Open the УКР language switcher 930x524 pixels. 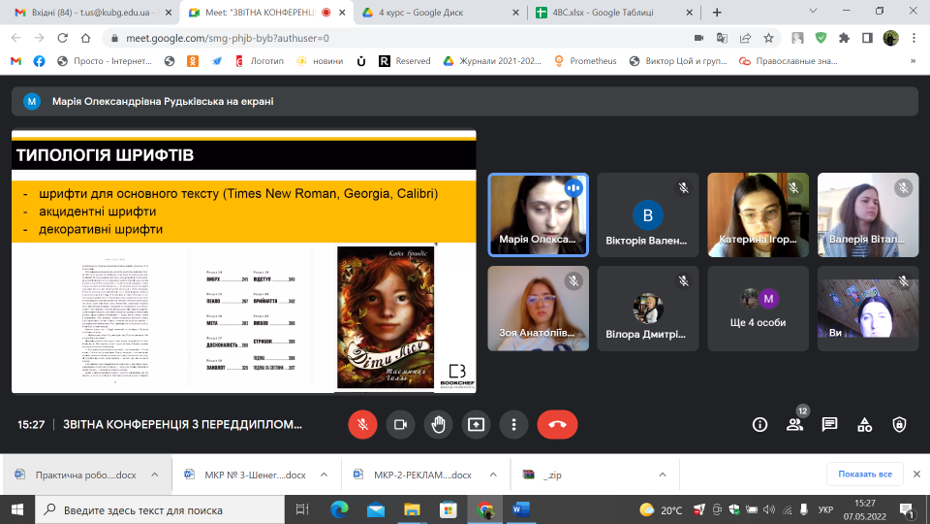coord(825,510)
